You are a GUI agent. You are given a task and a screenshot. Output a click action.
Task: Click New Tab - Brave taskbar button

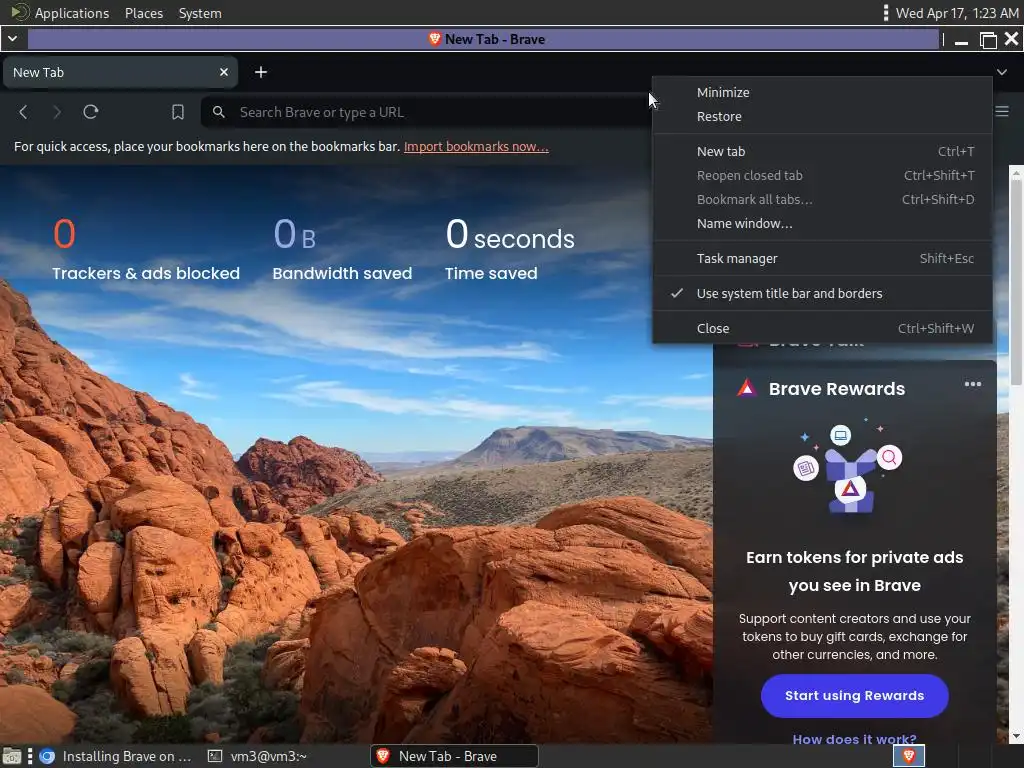[x=455, y=756]
